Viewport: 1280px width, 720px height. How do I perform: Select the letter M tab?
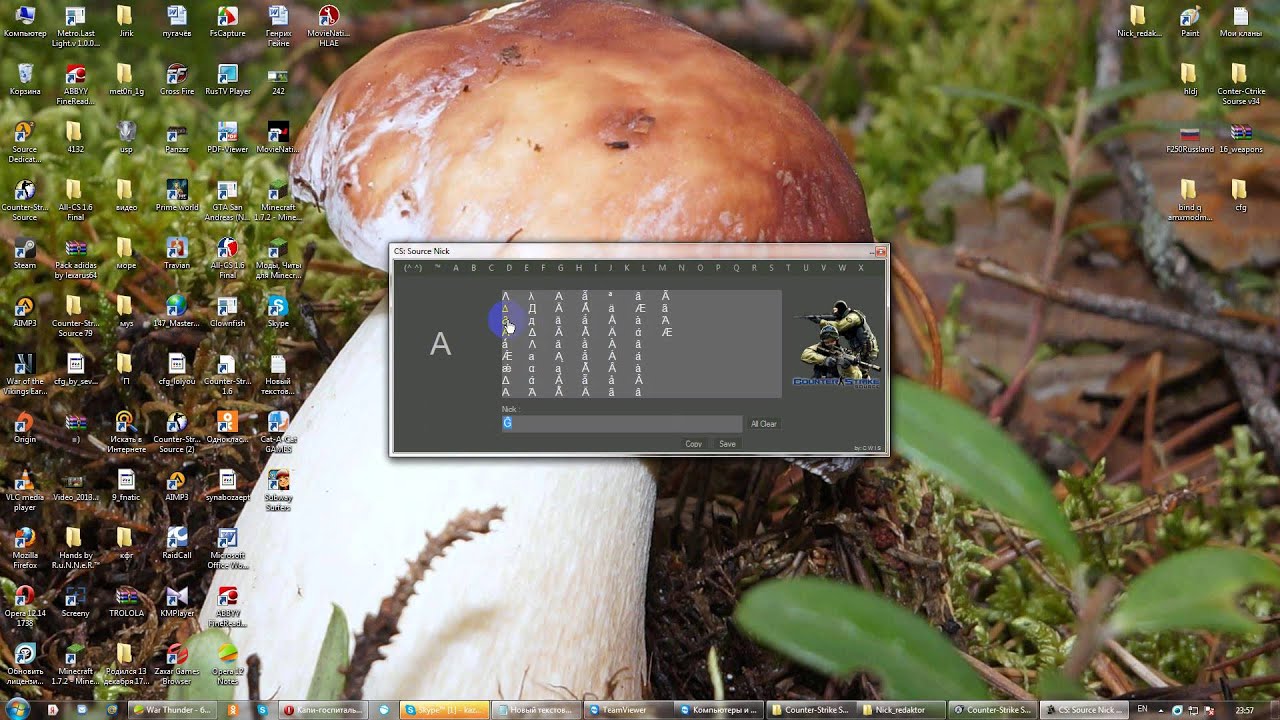point(662,268)
